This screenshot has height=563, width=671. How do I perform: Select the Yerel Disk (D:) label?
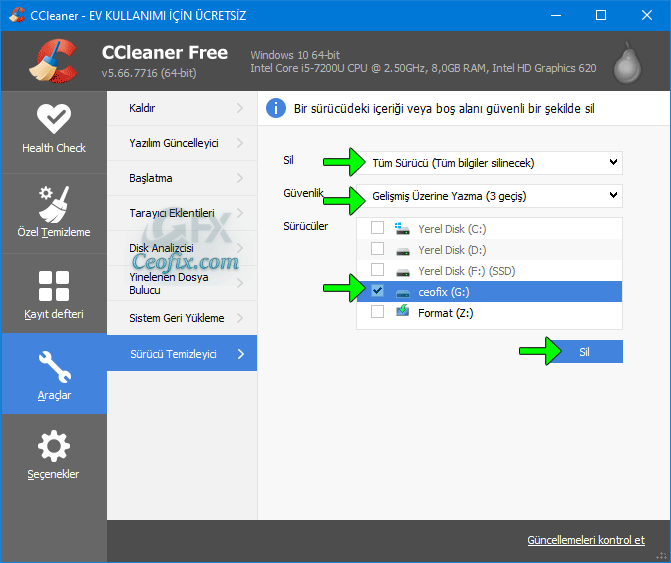tap(452, 250)
